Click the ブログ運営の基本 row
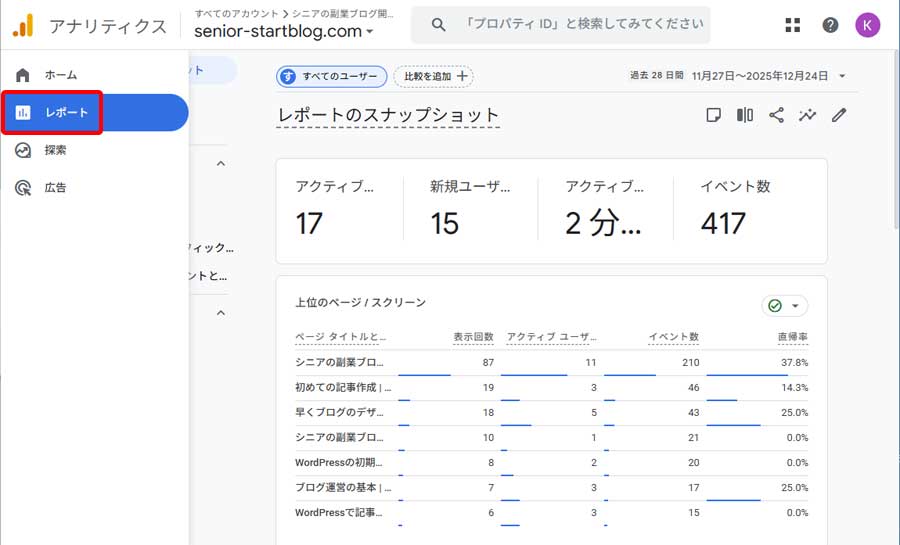The image size is (900, 545). 552,488
